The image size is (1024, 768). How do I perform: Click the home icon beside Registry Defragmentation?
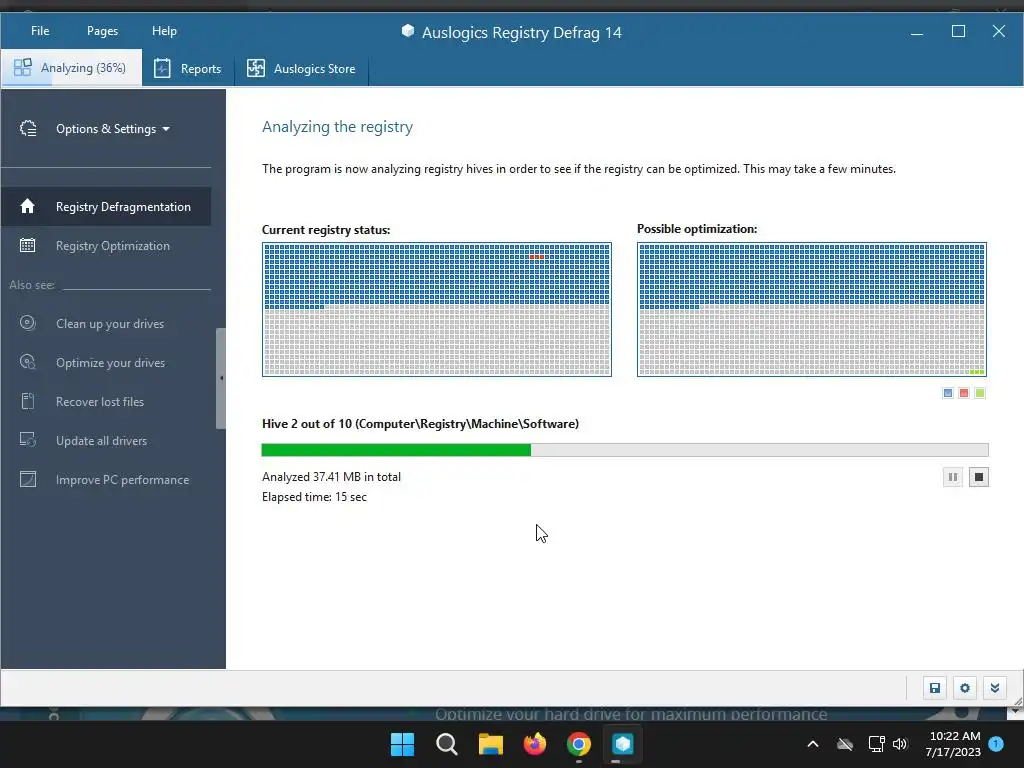(27, 206)
